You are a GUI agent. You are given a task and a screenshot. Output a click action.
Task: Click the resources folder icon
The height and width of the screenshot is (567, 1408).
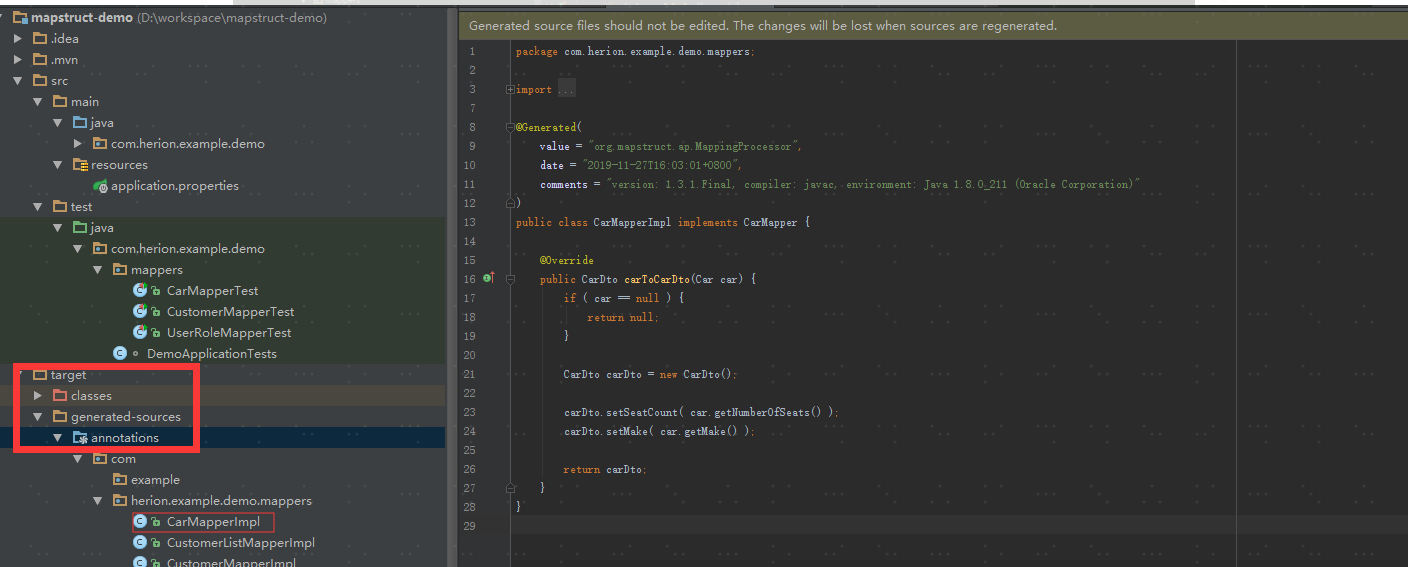tap(80, 165)
